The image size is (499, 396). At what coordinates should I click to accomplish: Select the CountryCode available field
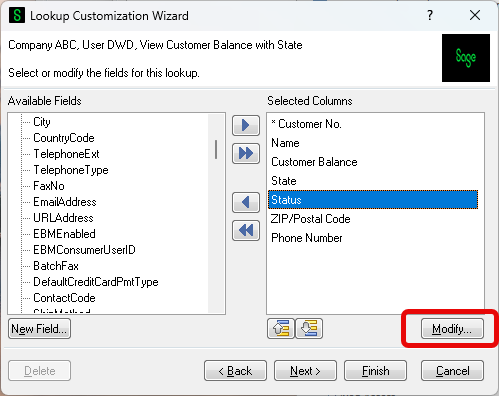pos(64,138)
